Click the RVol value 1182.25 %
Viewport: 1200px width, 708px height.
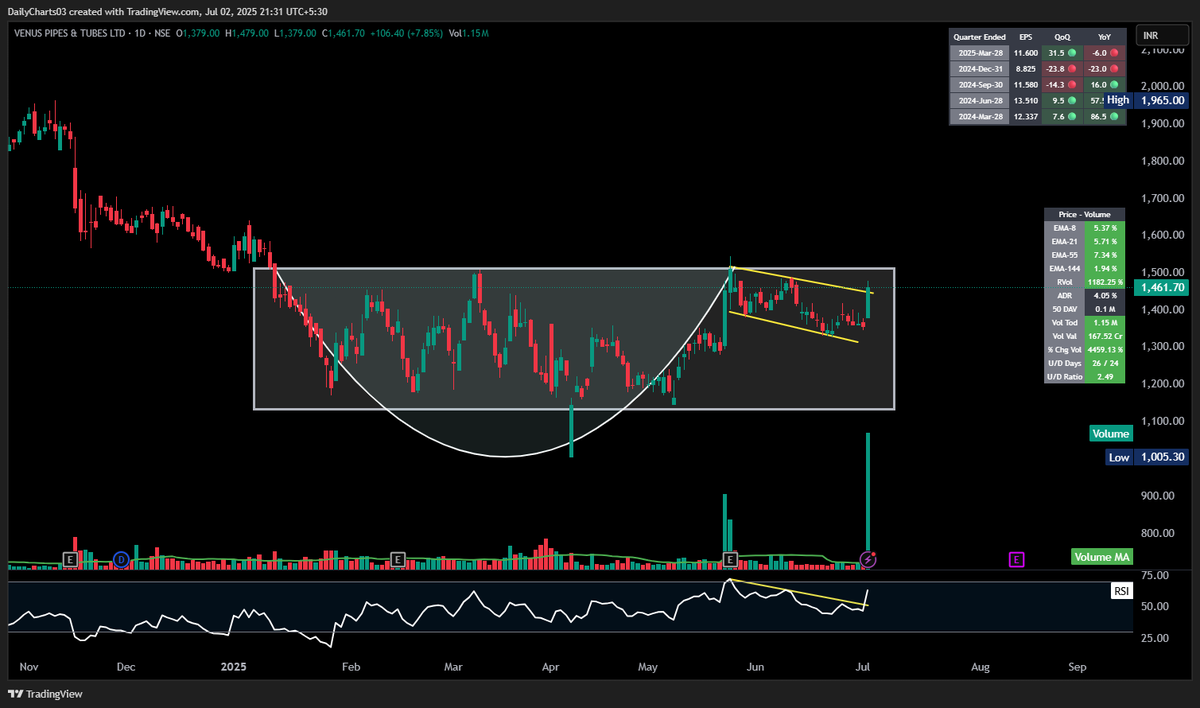coord(1104,282)
